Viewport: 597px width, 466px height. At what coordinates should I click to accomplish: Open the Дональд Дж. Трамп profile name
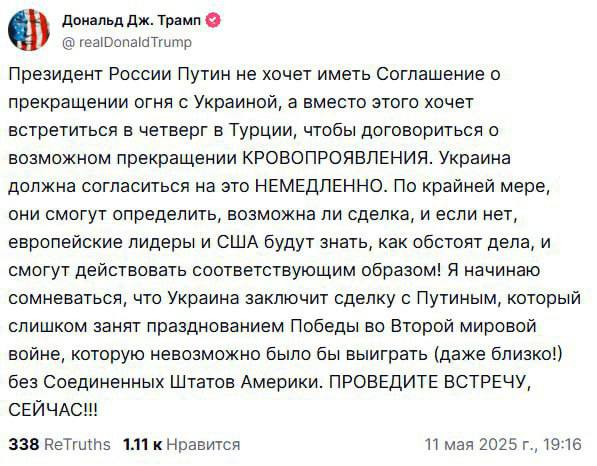[x=131, y=21]
